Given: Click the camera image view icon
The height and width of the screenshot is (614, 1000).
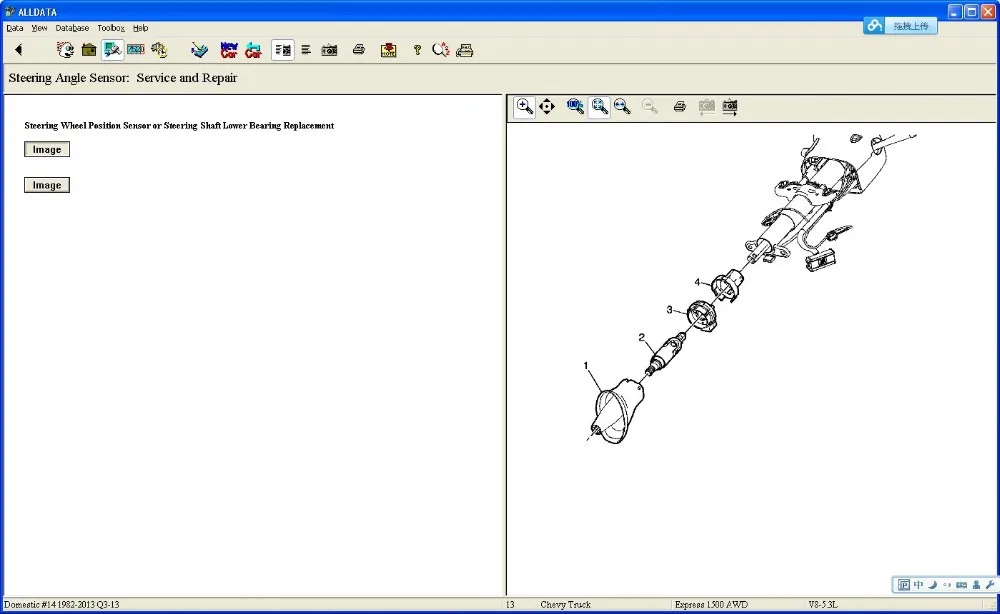Looking at the screenshot, I should [329, 50].
